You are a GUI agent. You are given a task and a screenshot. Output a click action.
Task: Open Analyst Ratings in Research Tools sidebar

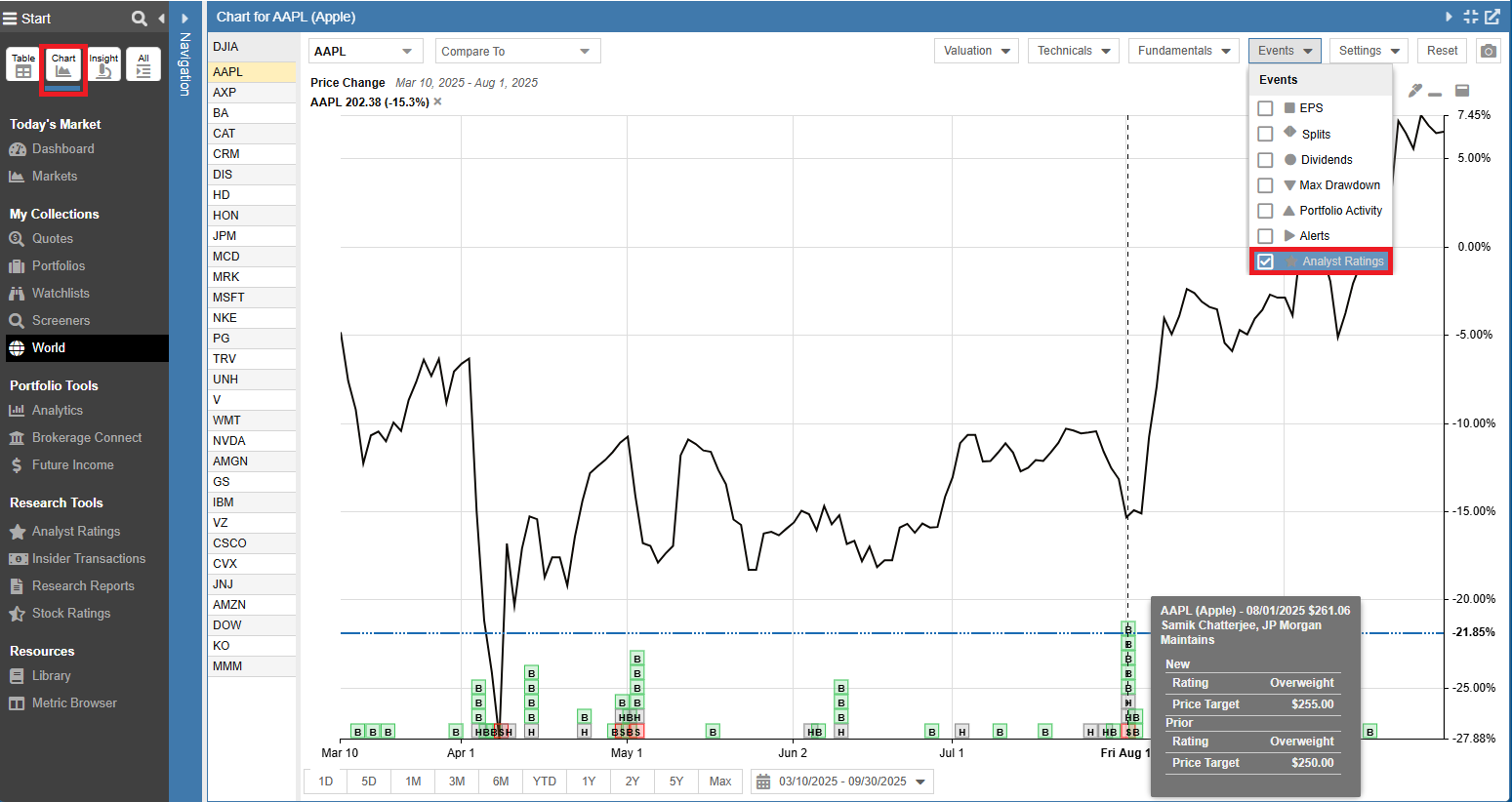[x=76, y=532]
